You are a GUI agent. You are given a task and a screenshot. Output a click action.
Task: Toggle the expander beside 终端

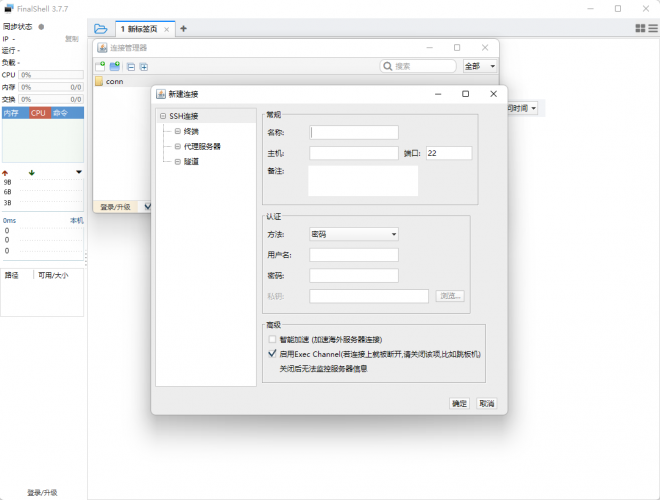pos(178,131)
